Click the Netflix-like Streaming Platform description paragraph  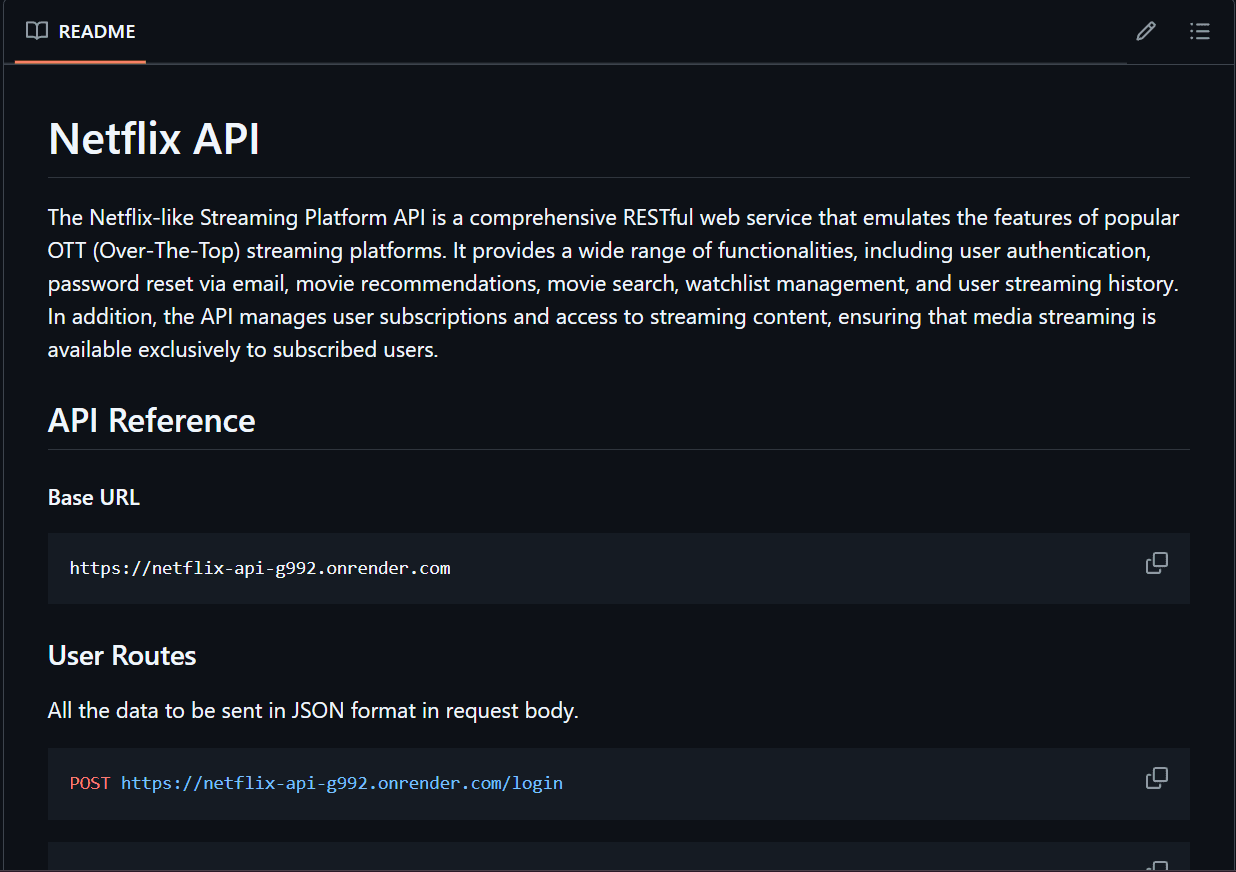614,284
